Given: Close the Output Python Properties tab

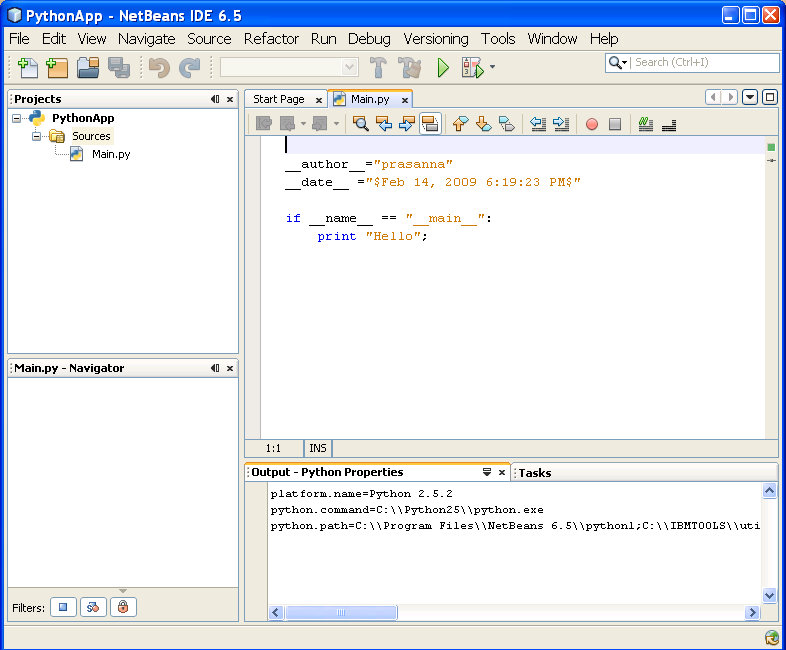Looking at the screenshot, I should click(502, 472).
